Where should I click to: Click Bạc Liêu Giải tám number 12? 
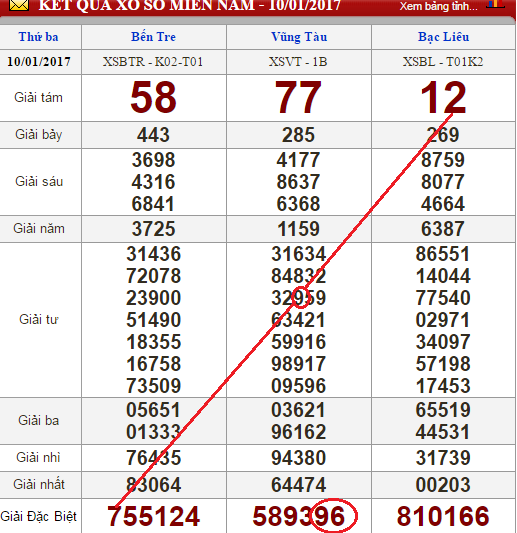pos(443,97)
